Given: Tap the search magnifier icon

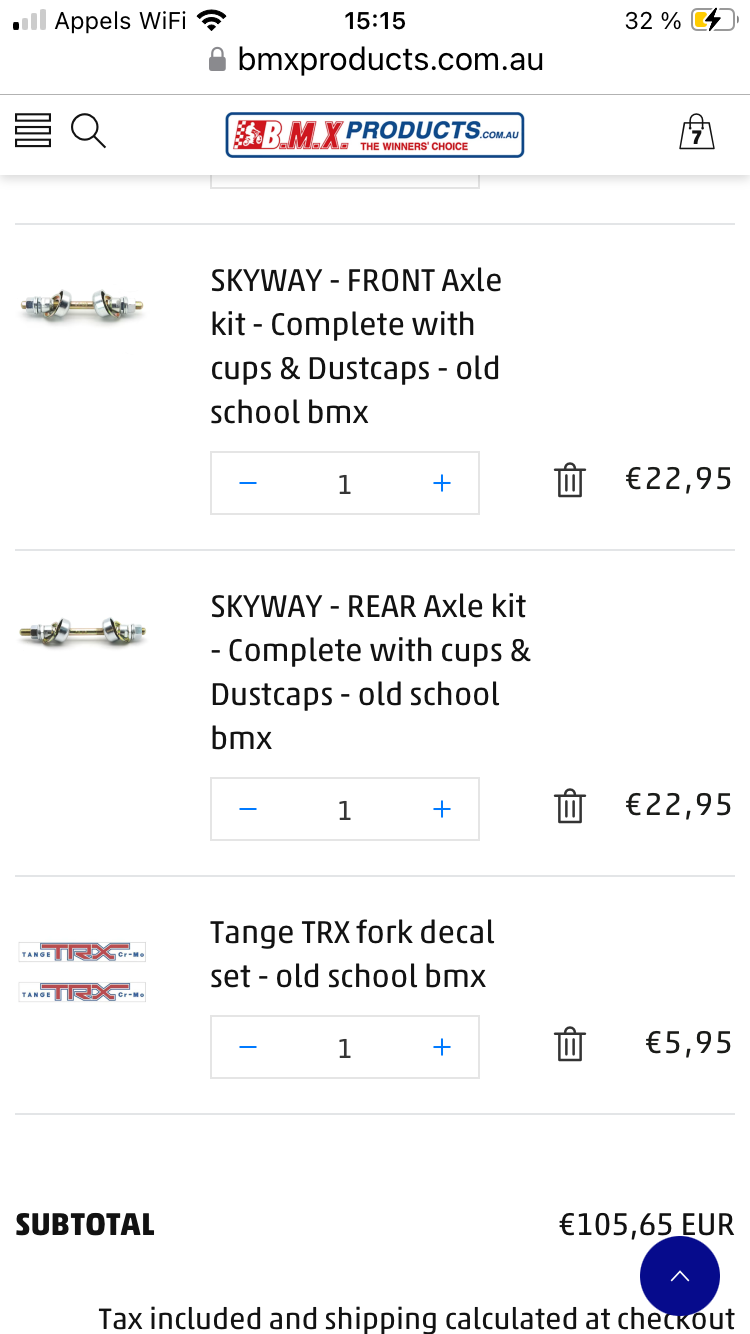Looking at the screenshot, I should click(88, 131).
